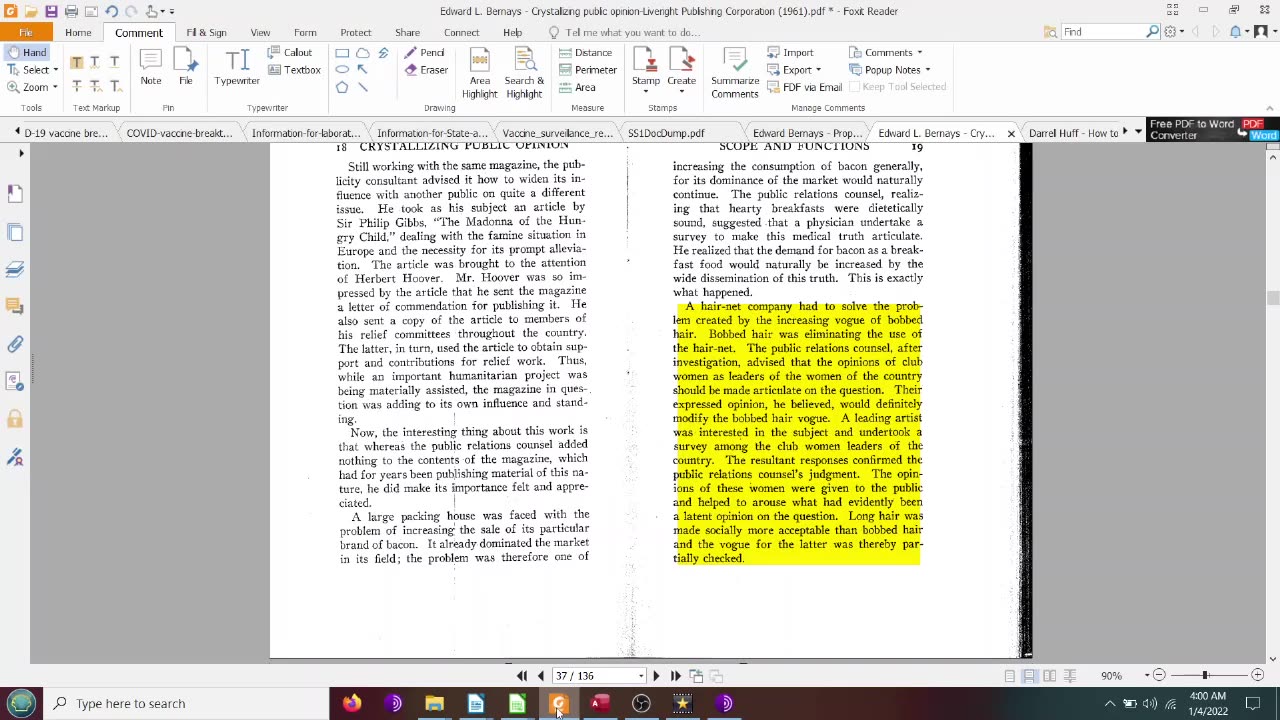Open Search & Highlight

(x=524, y=73)
